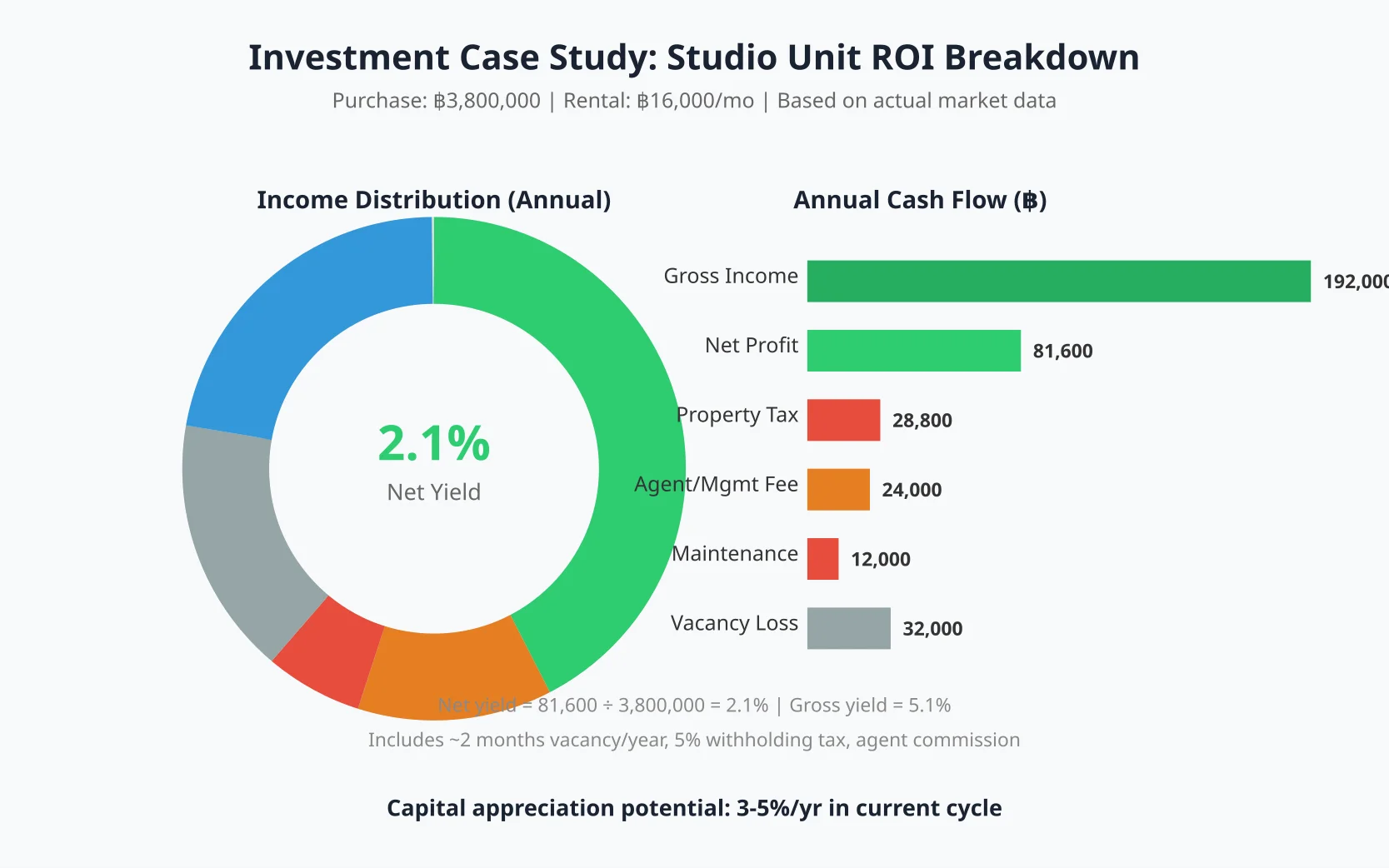The width and height of the screenshot is (1389, 868).
Task: Click the red donut segment
Action: click(329, 654)
